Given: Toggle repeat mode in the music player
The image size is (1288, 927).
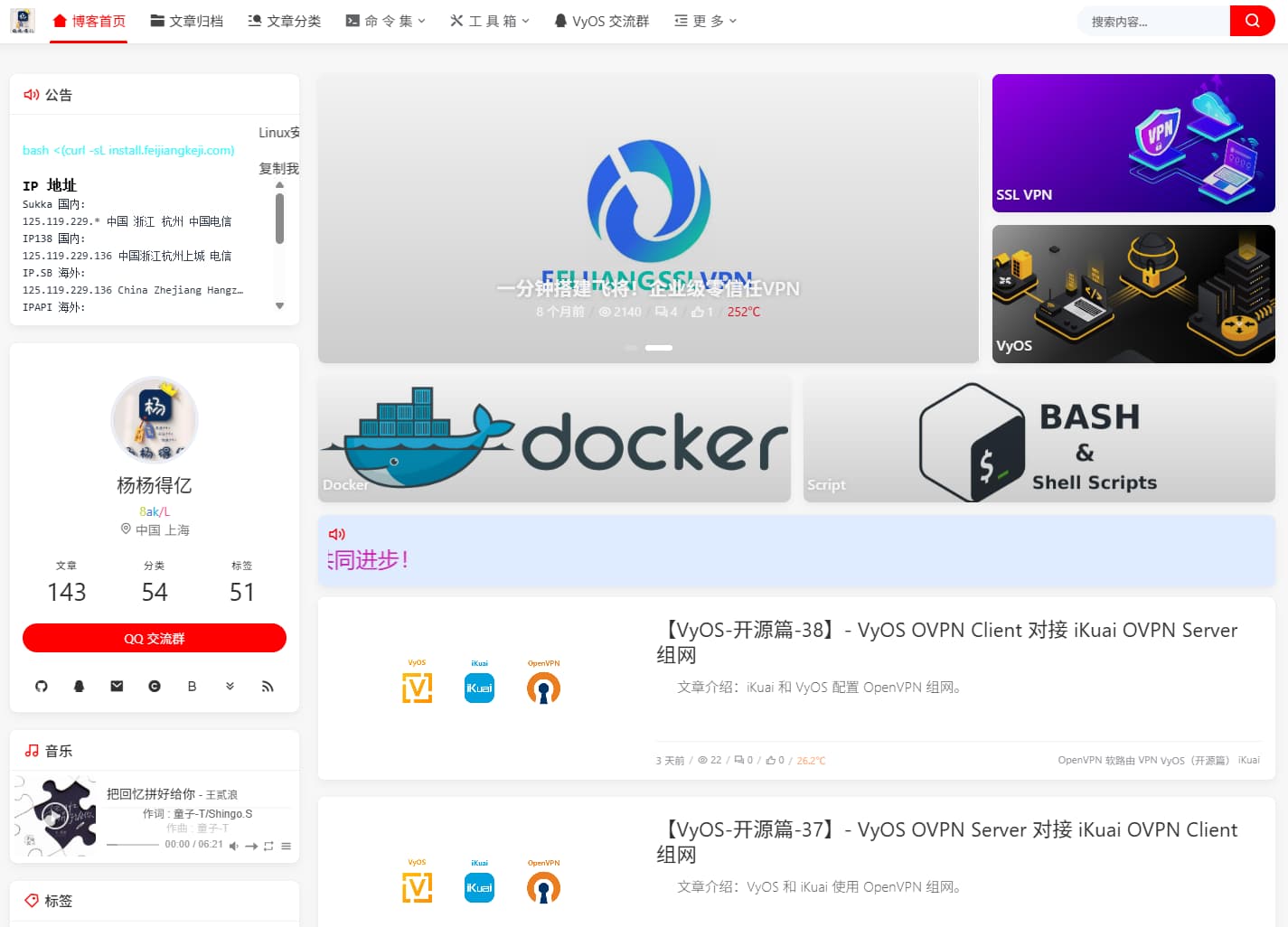Looking at the screenshot, I should 268,847.
